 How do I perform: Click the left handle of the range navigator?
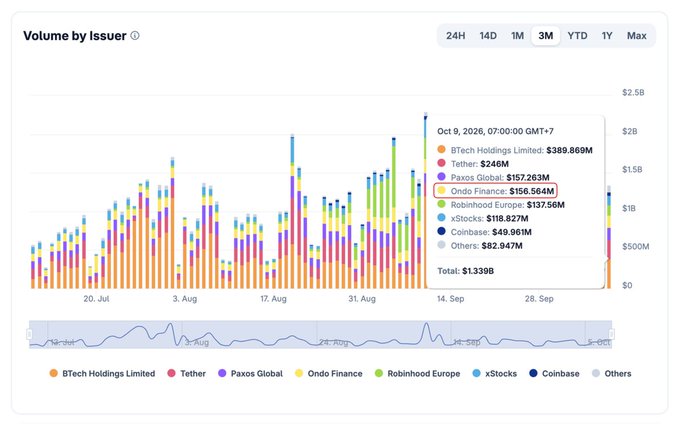click(29, 334)
